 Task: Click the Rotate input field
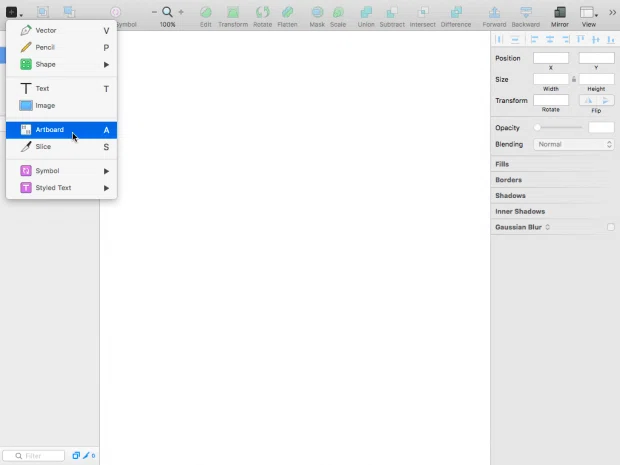(551, 100)
